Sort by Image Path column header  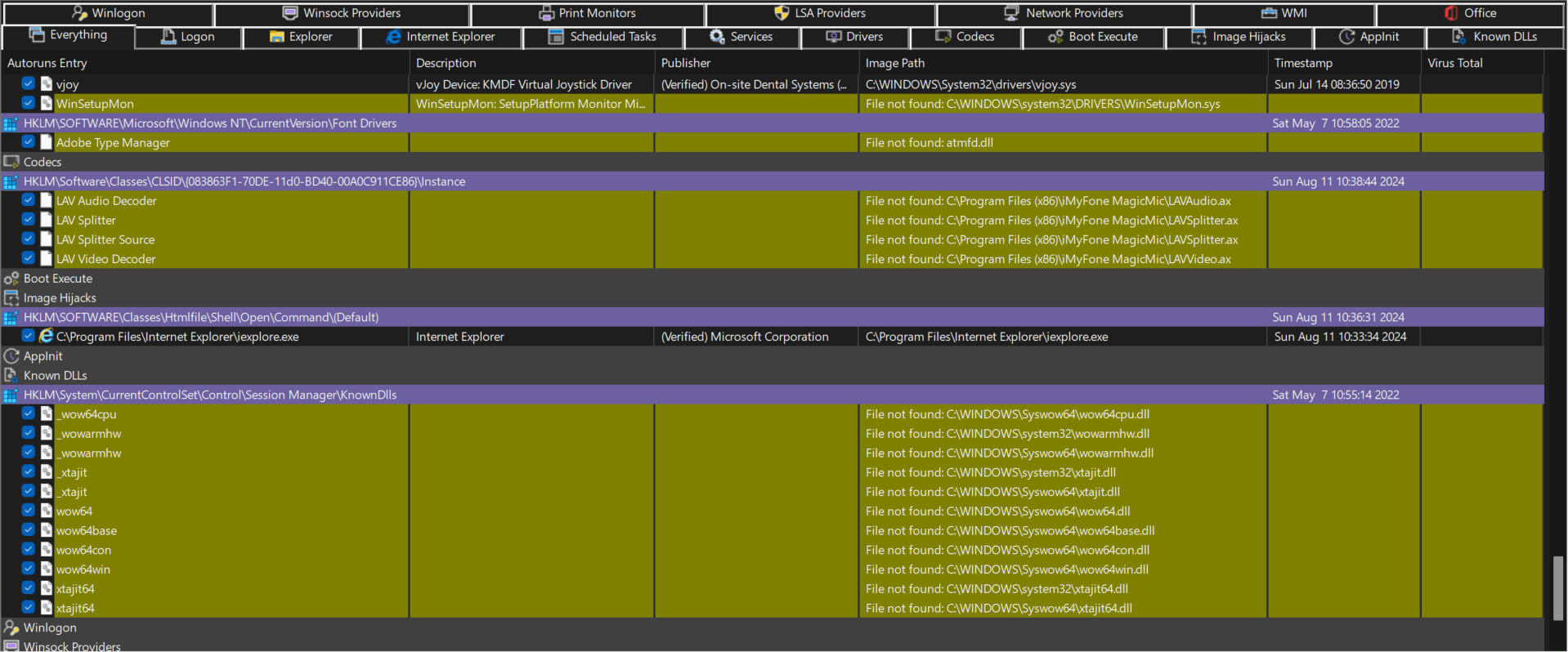pos(1063,63)
